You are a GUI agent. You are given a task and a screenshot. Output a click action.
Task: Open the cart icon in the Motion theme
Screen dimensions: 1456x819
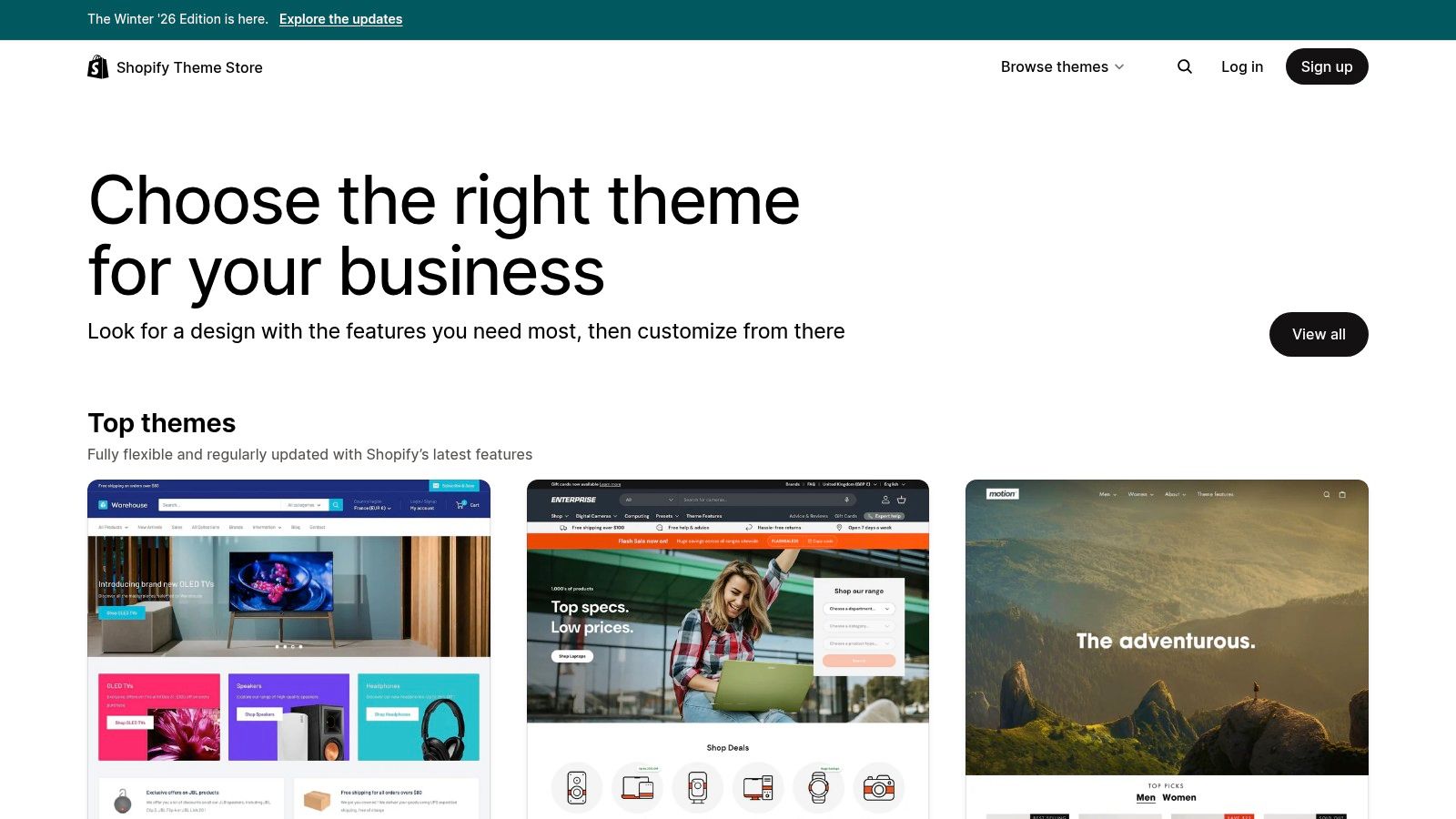pos(1341,494)
